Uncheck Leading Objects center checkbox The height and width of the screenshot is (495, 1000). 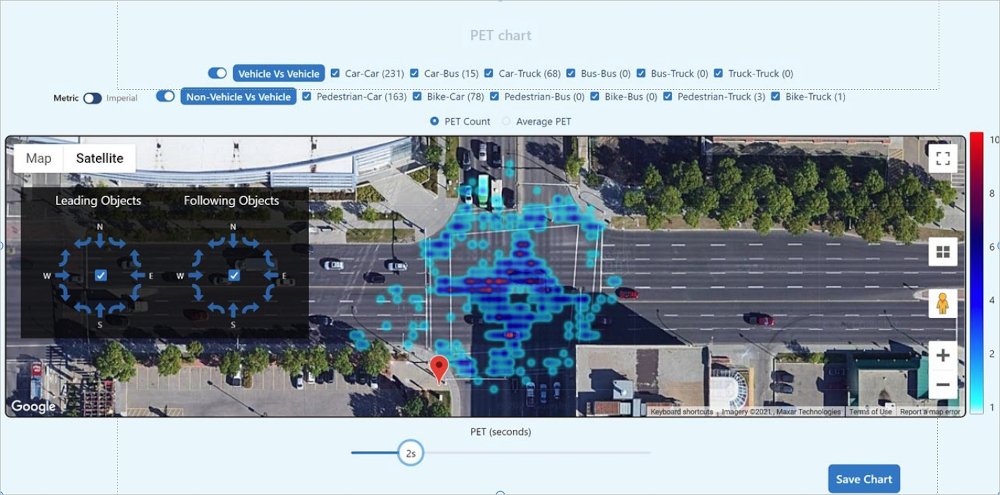[101, 275]
